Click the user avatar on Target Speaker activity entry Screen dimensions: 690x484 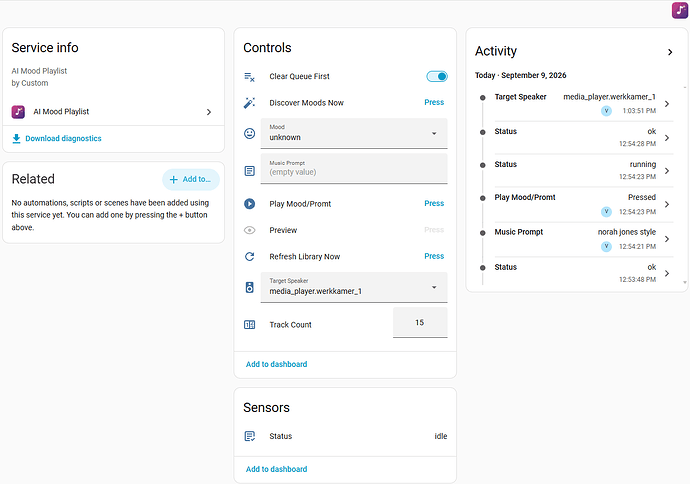[x=606, y=111]
